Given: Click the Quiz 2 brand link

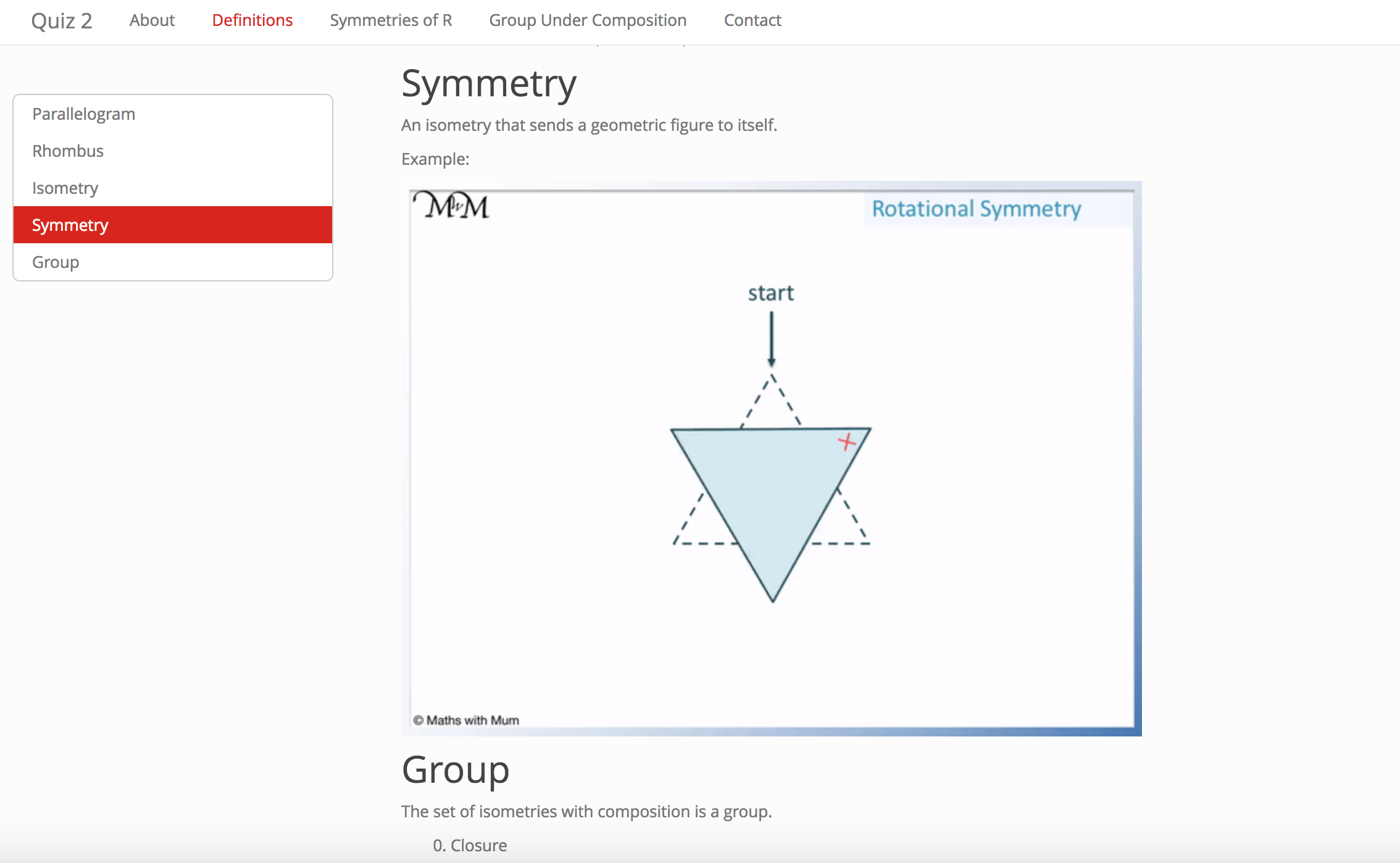Looking at the screenshot, I should [x=61, y=21].
